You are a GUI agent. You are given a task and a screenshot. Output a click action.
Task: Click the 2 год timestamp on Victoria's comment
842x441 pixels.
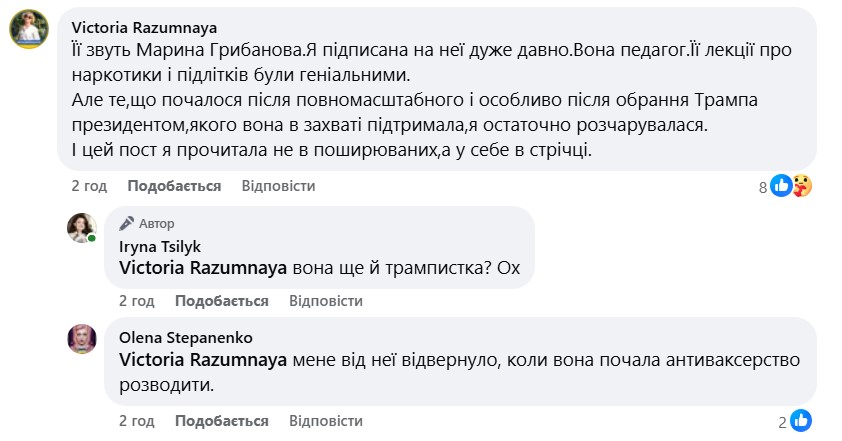tap(89, 186)
